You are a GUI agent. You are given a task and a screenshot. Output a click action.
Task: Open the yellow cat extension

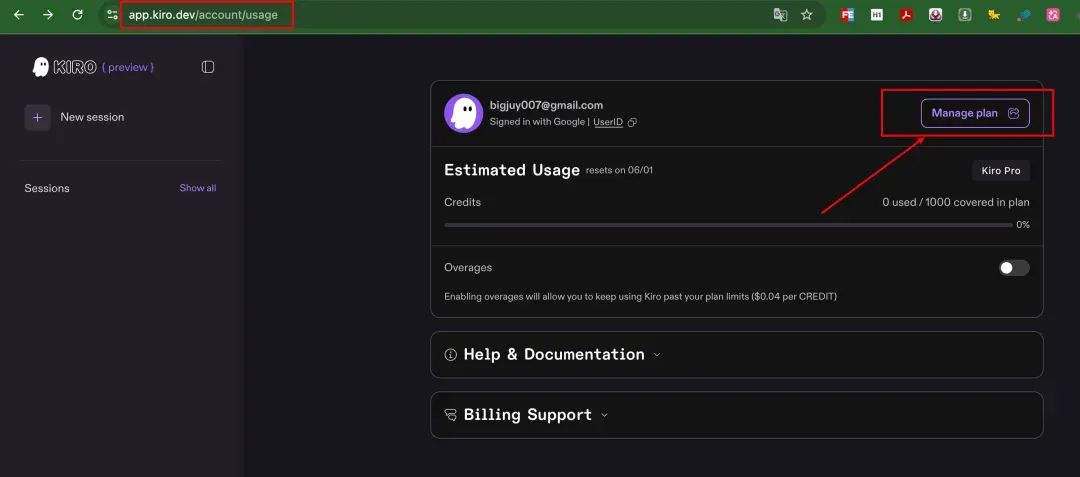[x=994, y=14]
